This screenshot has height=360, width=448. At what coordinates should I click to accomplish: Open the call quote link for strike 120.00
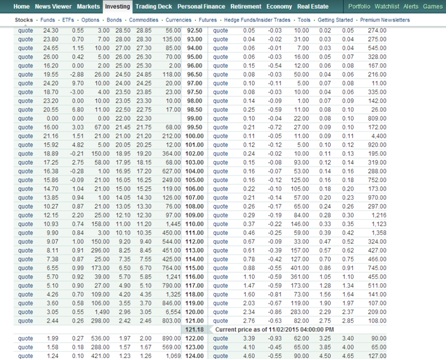25,312
